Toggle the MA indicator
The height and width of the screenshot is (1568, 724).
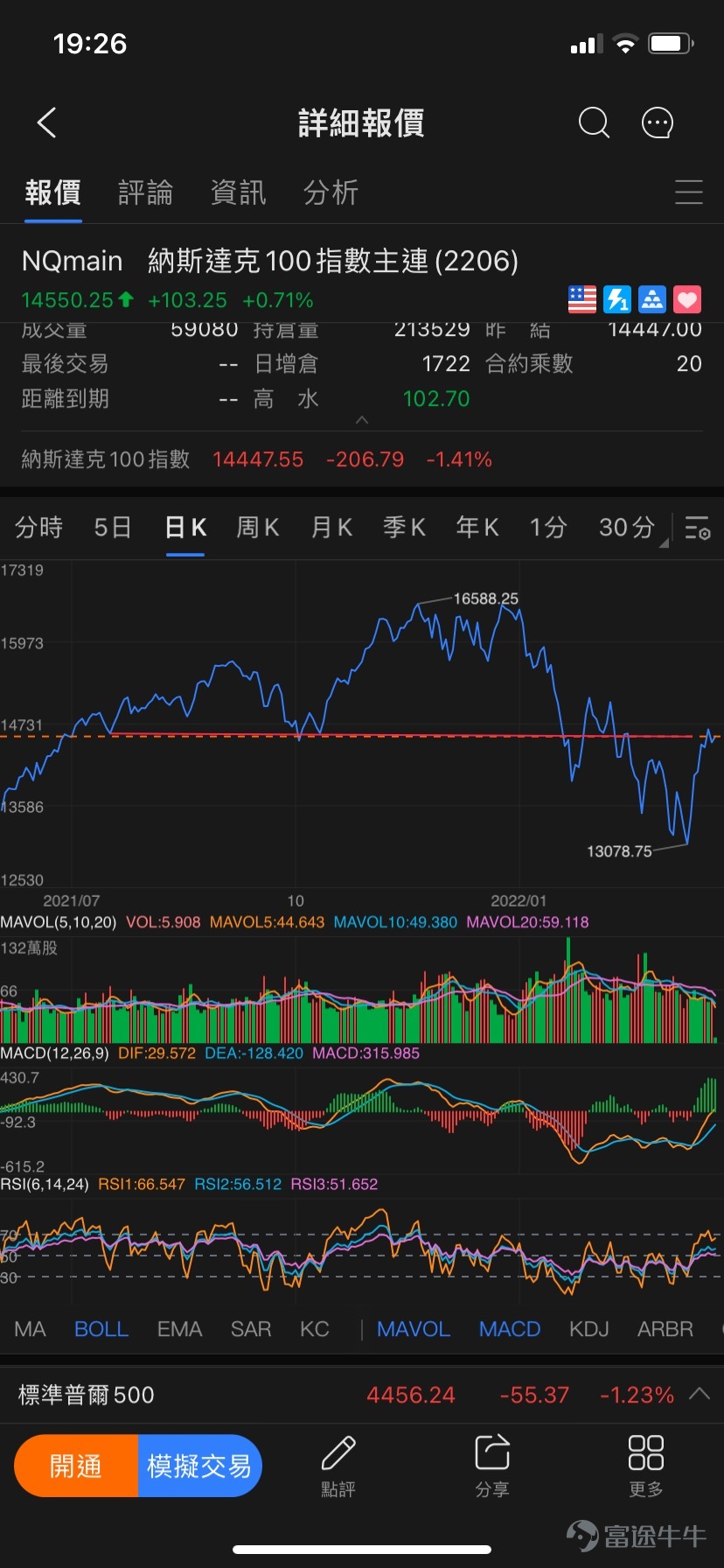point(30,1329)
